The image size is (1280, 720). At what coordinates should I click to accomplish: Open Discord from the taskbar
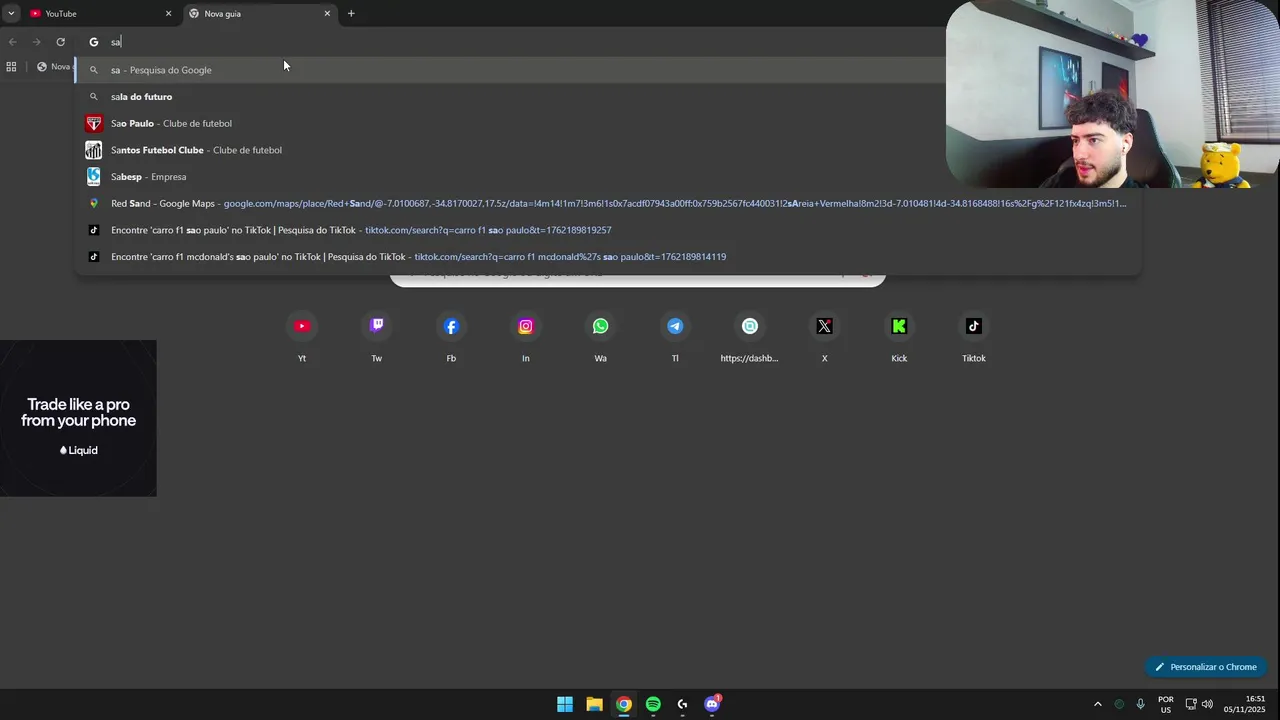(712, 704)
